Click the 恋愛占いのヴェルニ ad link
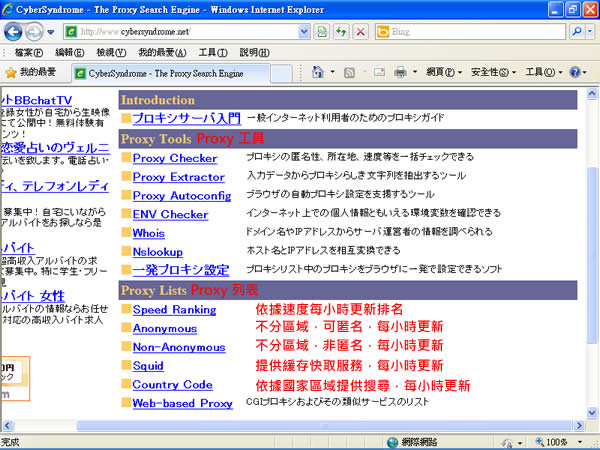 tap(55, 148)
